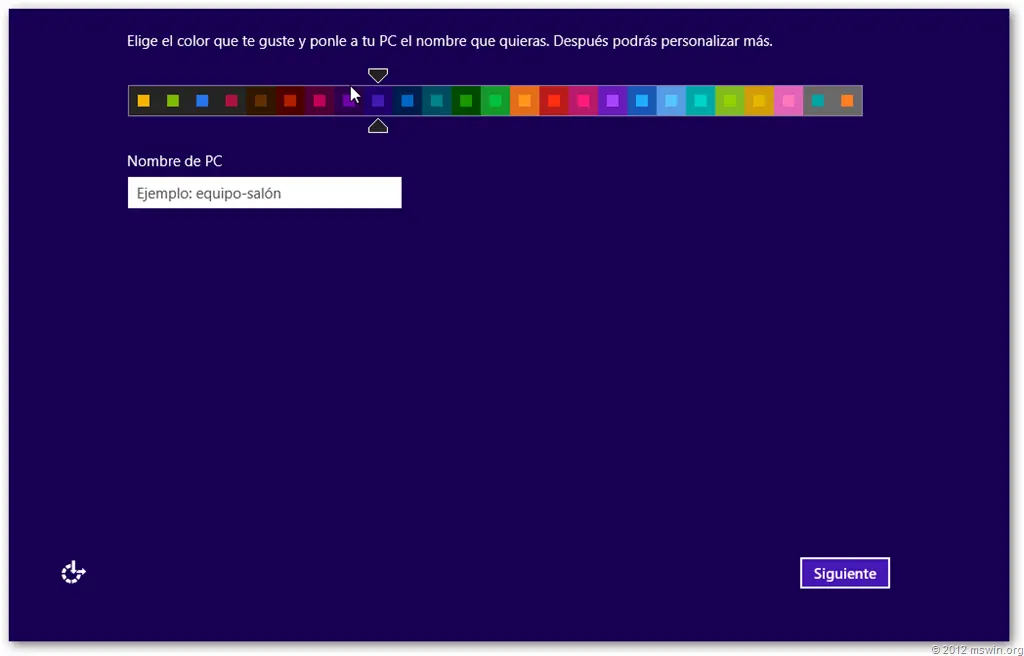Choose the lime-on-lime green color swatch

pos(729,101)
